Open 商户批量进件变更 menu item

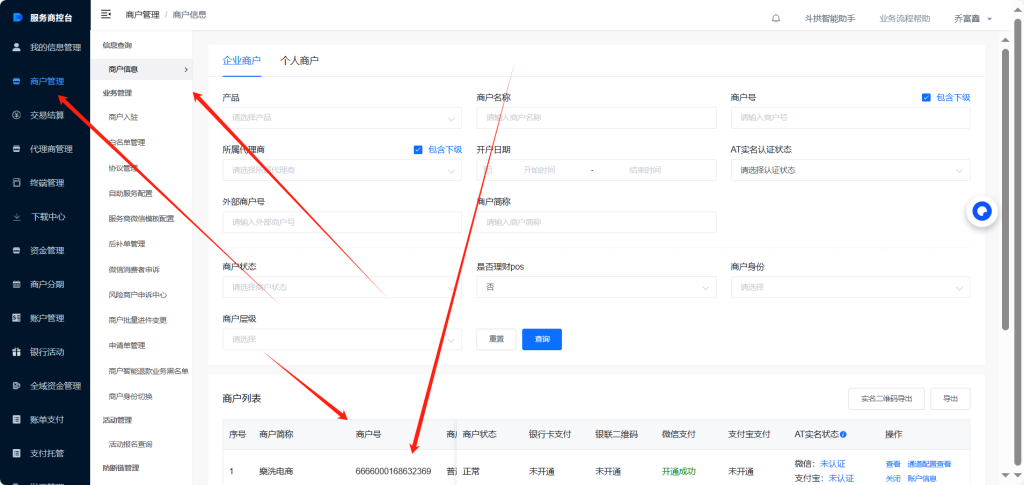[x=138, y=321]
